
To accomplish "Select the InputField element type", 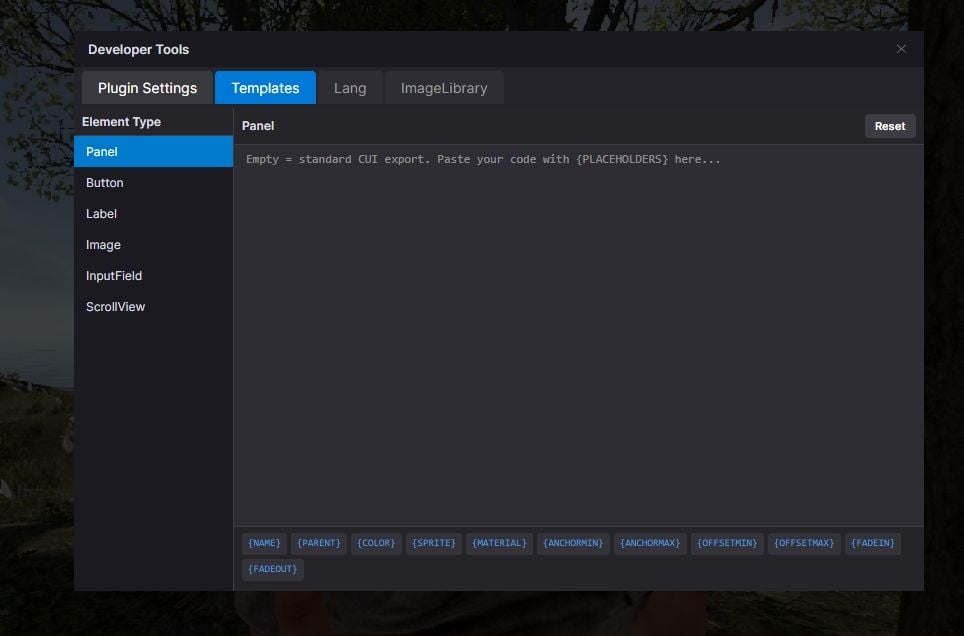I will click(x=113, y=275).
